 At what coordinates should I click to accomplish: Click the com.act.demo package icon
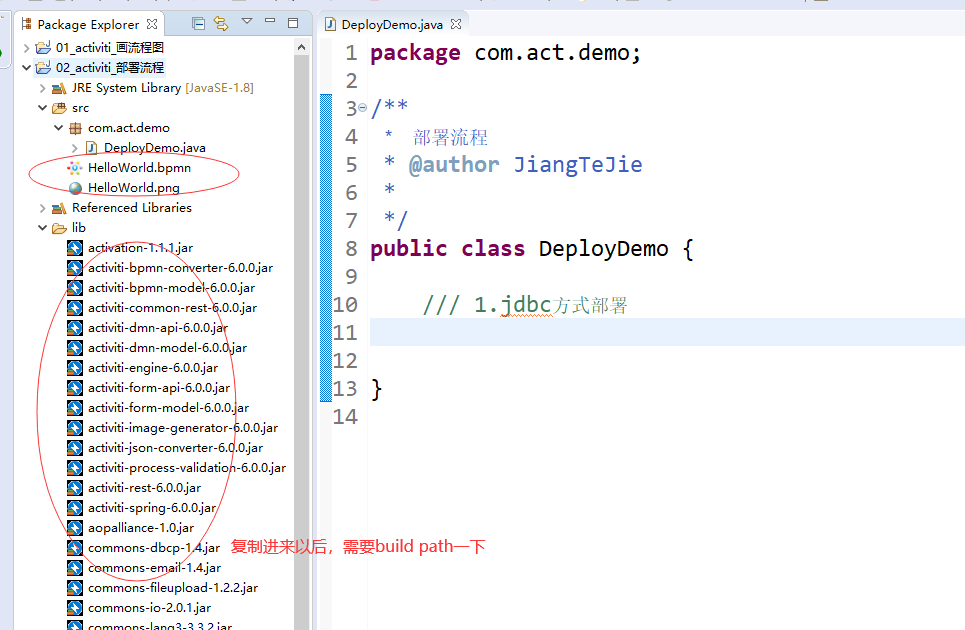click(75, 128)
